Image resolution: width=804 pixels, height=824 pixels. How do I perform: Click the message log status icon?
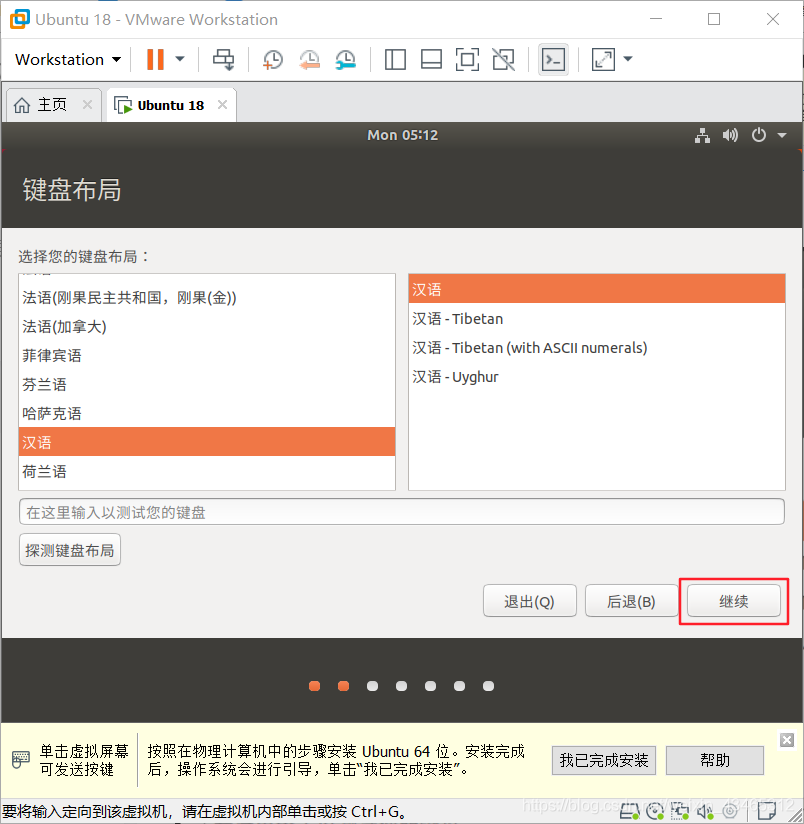coord(767,812)
